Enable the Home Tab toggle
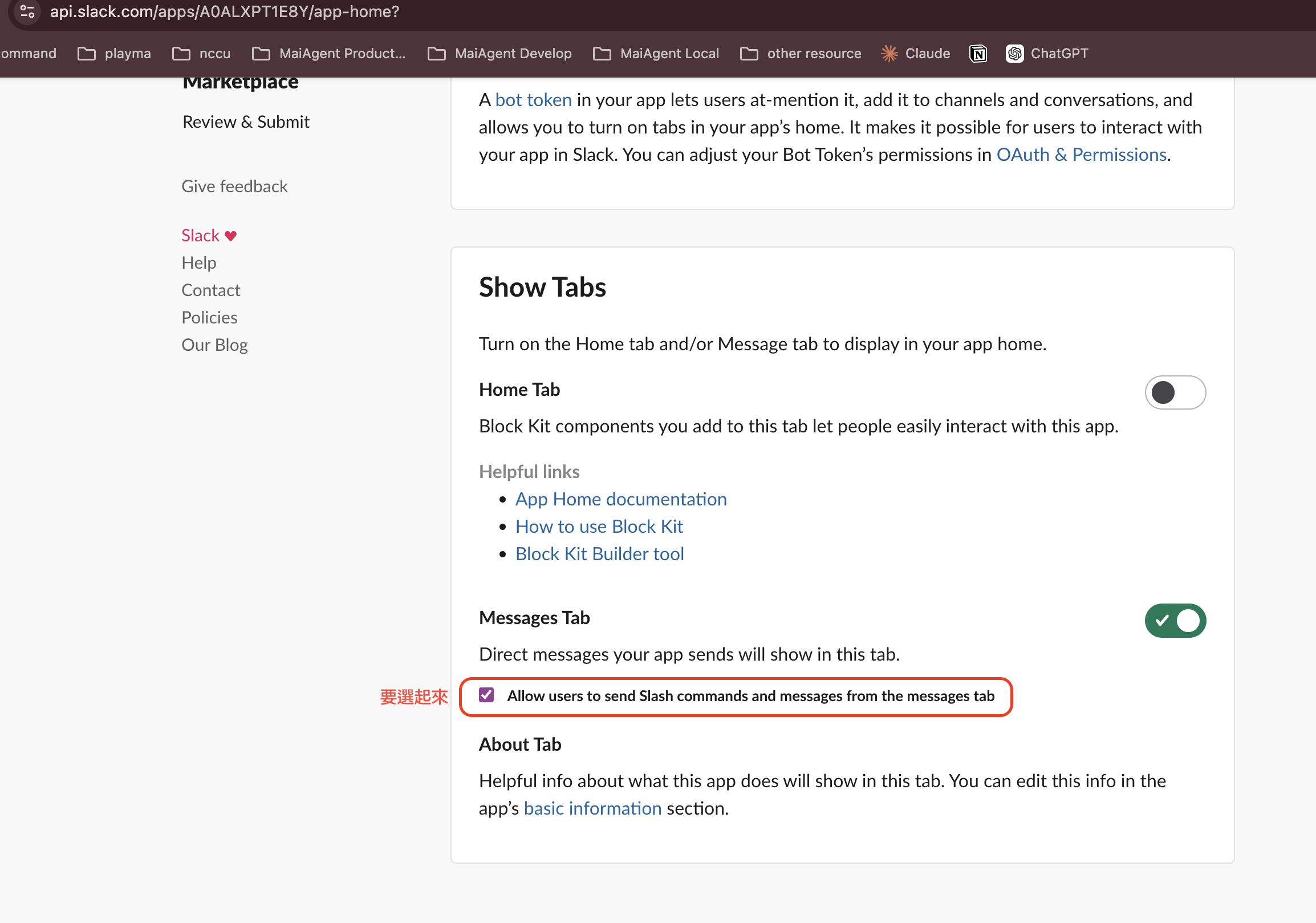The image size is (1316, 923). tap(1175, 392)
